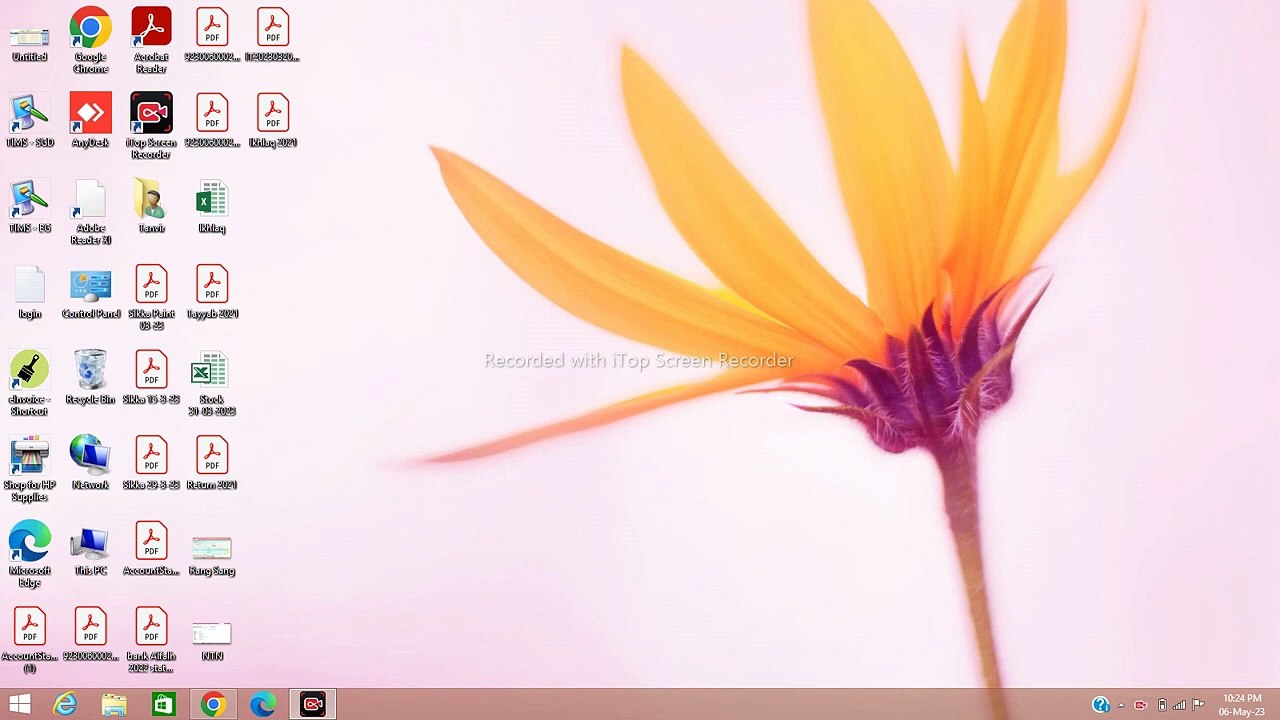The height and width of the screenshot is (720, 1280).
Task: Select the NTN image thumbnail
Action: pyautogui.click(x=211, y=634)
